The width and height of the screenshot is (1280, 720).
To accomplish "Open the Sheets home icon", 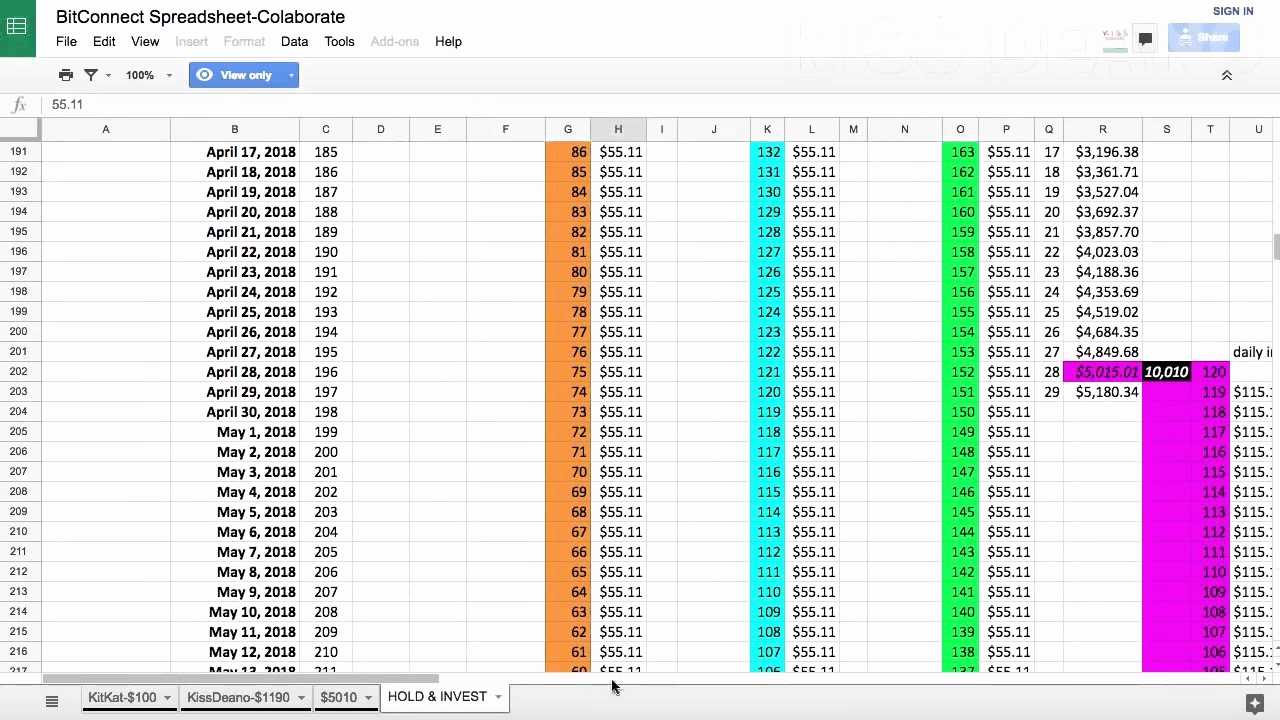I will [17, 27].
